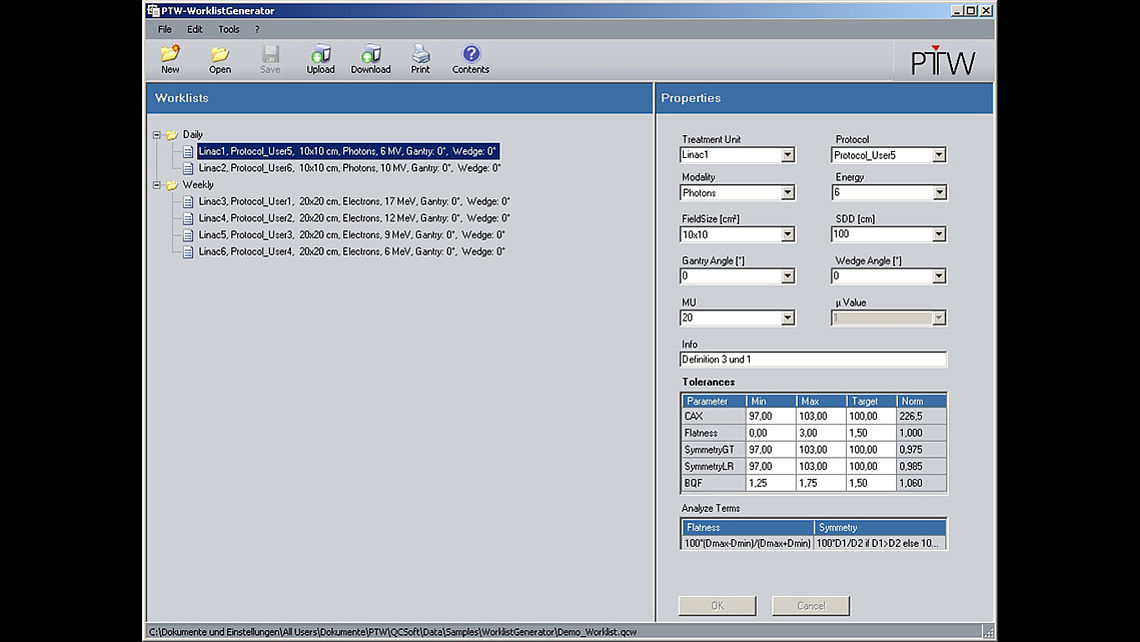This screenshot has height=642, width=1140.
Task: Collapse the Weekly worklist folder
Action: click(156, 185)
